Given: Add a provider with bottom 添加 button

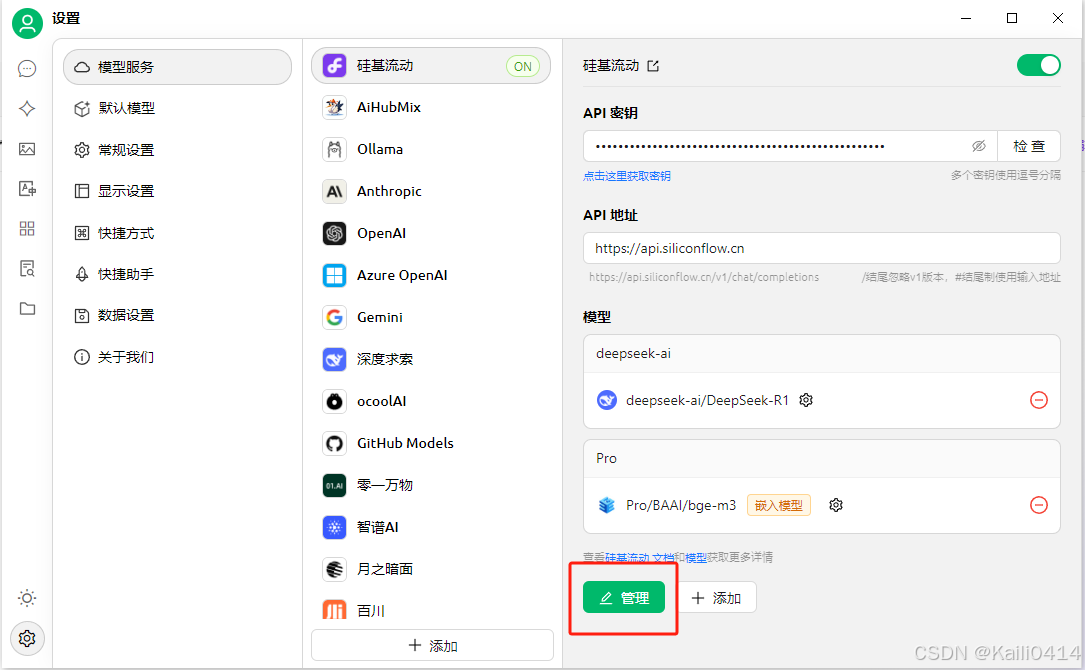Looking at the screenshot, I should [432, 645].
